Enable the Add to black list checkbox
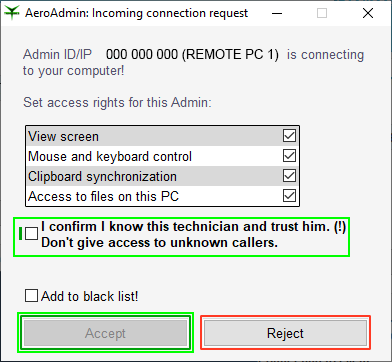Viewport: 392px width, 362px height. [x=31, y=296]
